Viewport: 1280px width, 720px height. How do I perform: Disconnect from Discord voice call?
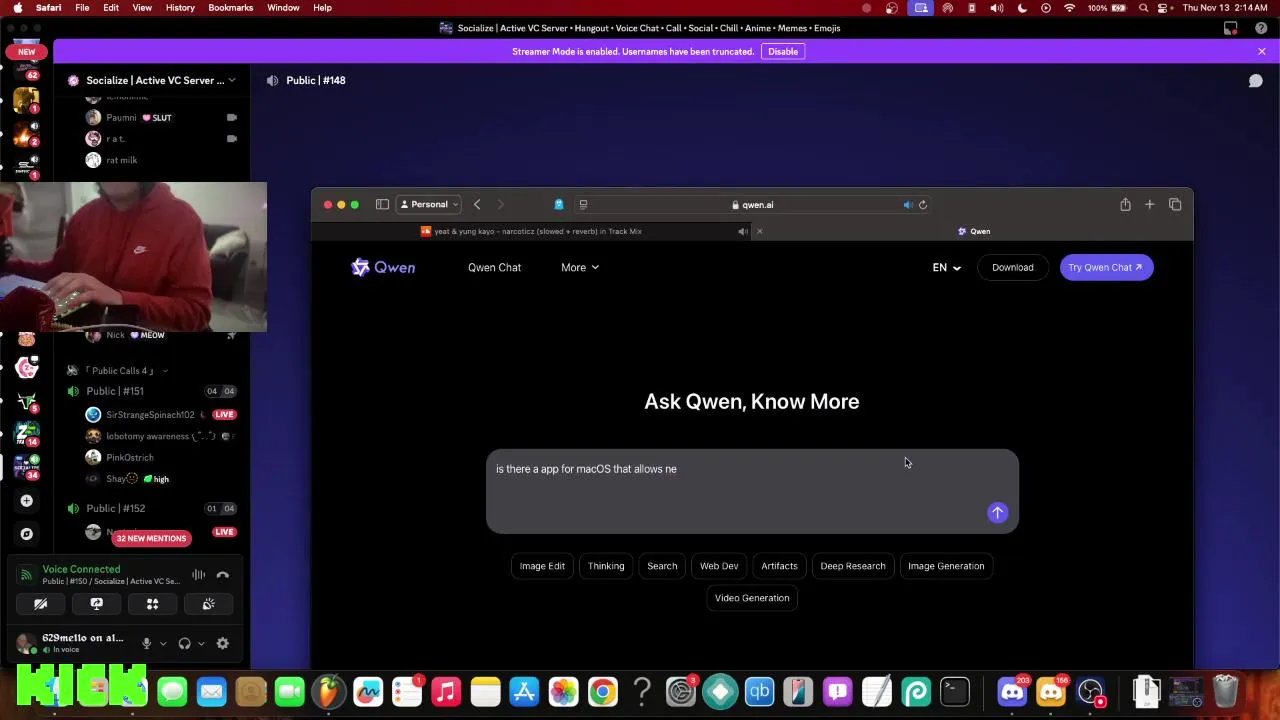pyautogui.click(x=223, y=574)
